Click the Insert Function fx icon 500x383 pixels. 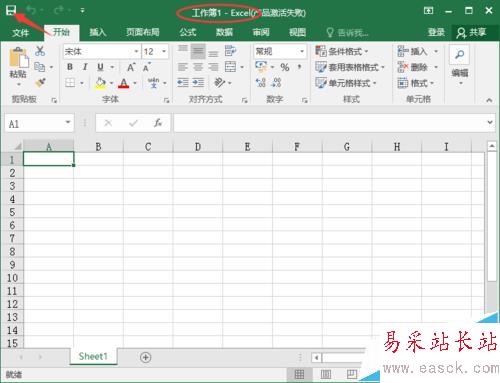pos(158,123)
